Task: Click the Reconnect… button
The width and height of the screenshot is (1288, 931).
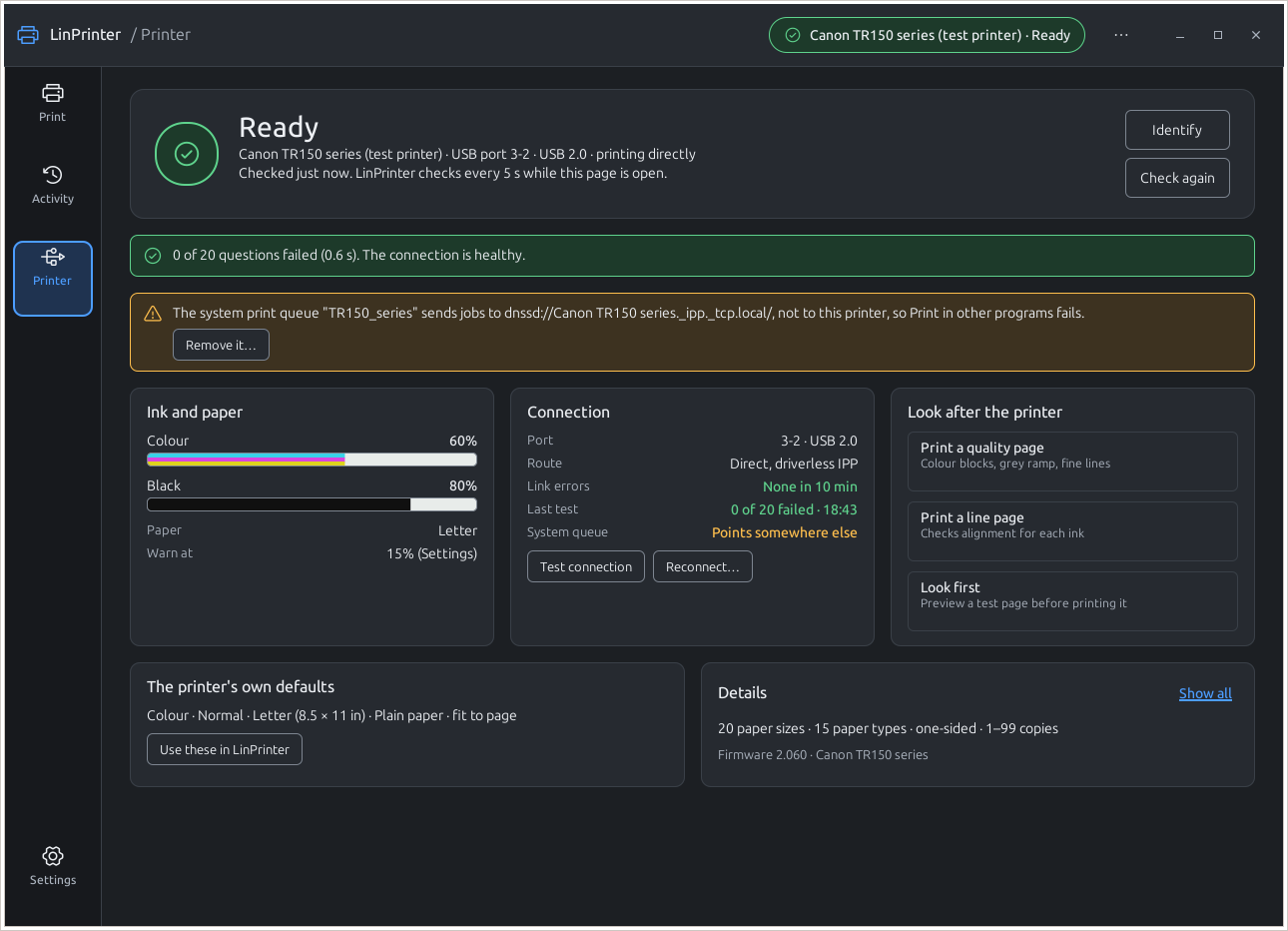Action: (703, 566)
